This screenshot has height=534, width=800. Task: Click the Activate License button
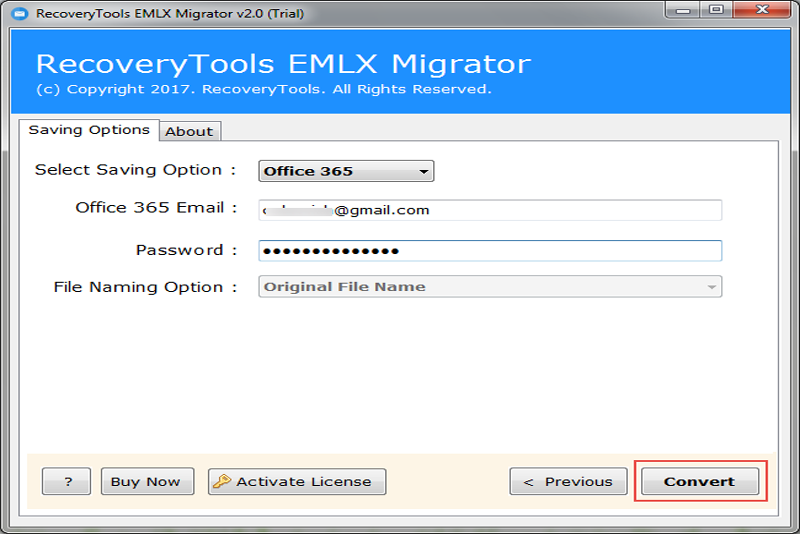point(297,481)
